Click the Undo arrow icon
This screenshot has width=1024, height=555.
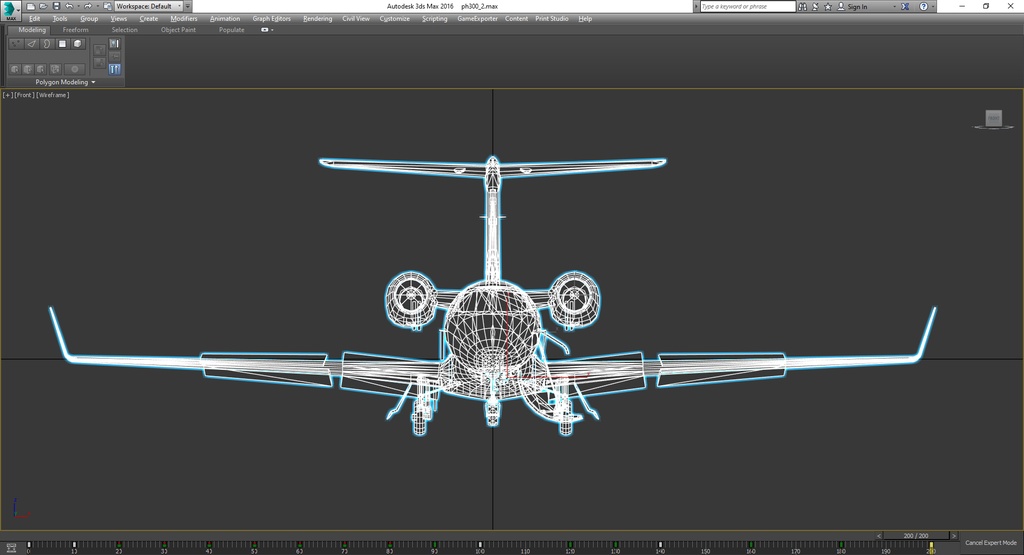(67, 6)
